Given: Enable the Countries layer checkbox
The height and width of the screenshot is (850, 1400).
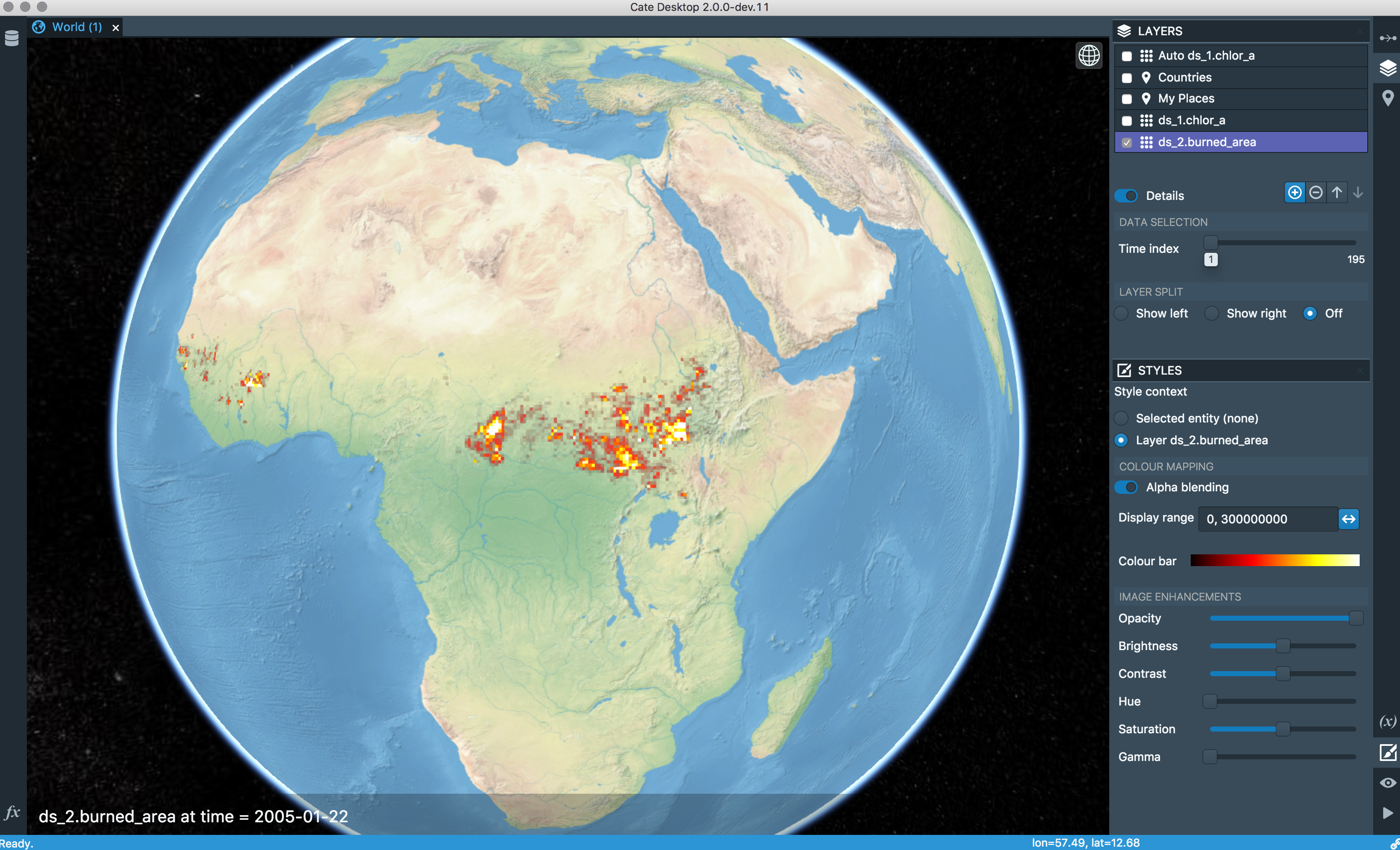Looking at the screenshot, I should click(x=1127, y=78).
